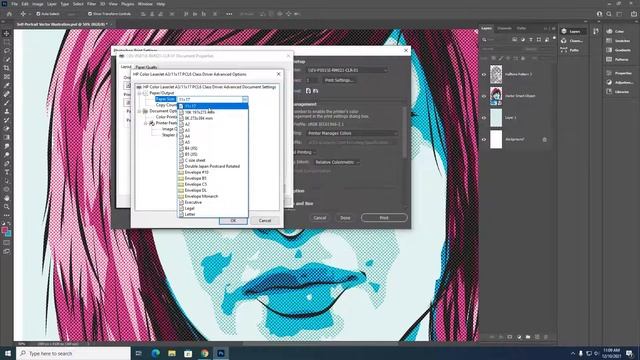640x360 pixels.
Task: Open Google Chrome from taskbar
Action: [204, 353]
